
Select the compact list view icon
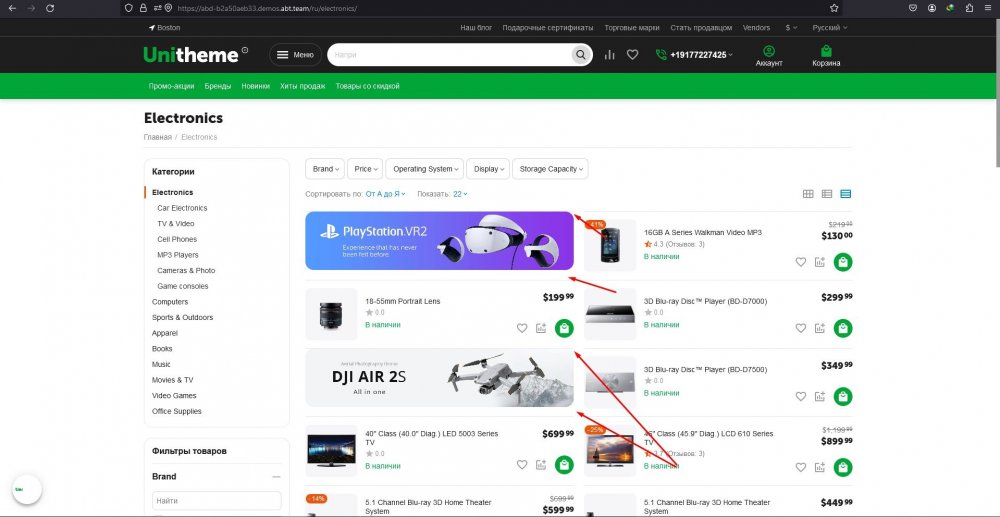pos(846,194)
